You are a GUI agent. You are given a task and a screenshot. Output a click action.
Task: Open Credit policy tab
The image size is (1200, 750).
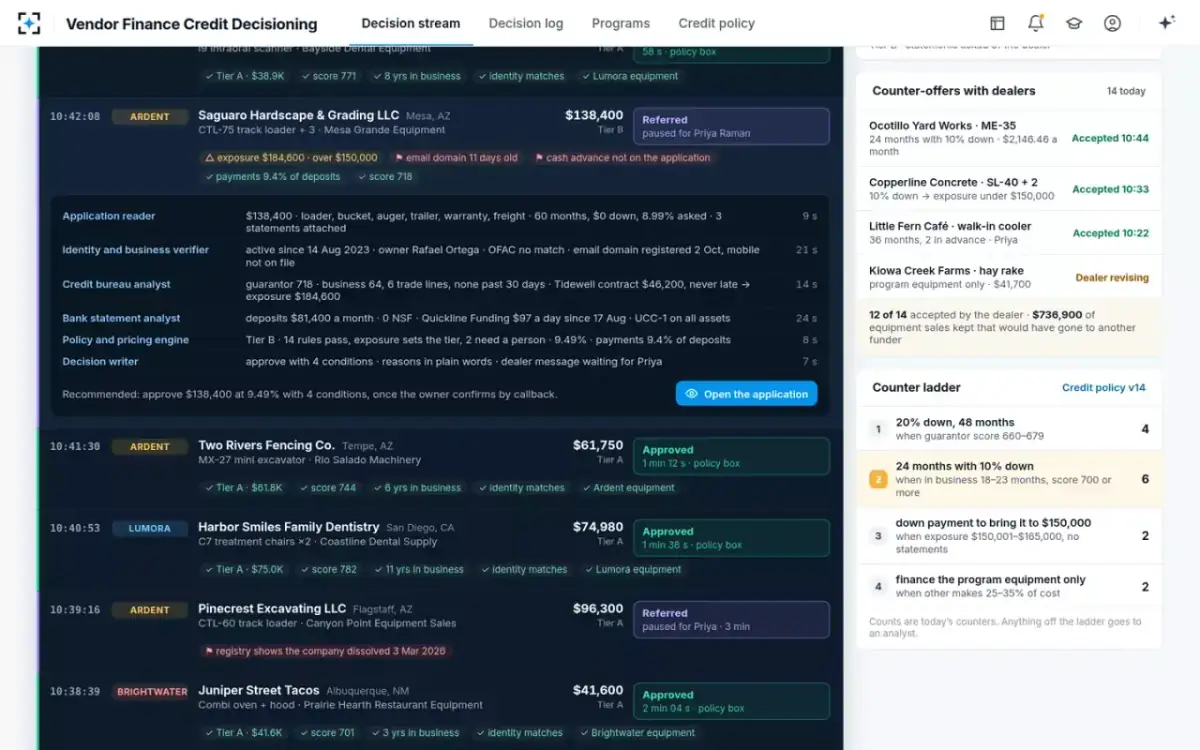pos(716,23)
